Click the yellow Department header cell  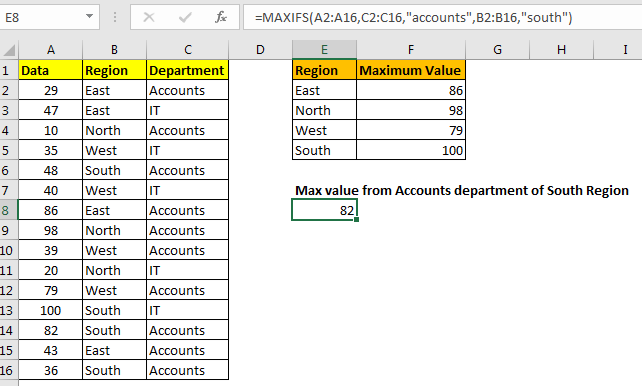point(187,70)
